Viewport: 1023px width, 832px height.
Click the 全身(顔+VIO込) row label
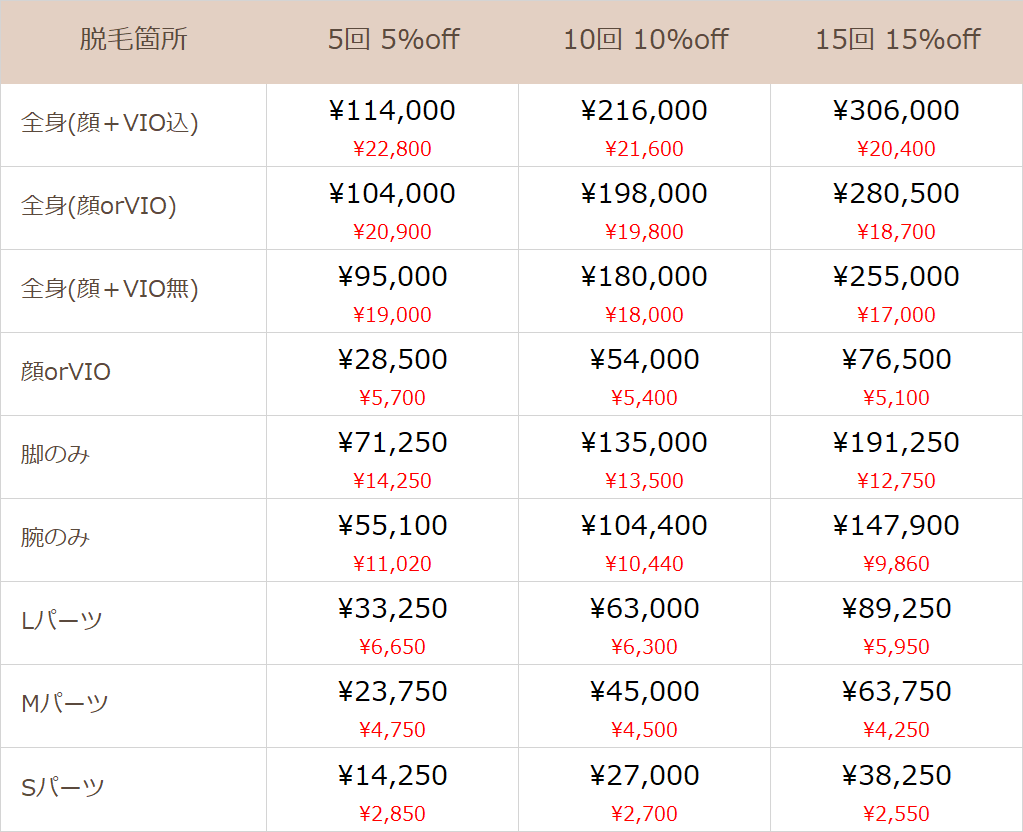pos(110,123)
